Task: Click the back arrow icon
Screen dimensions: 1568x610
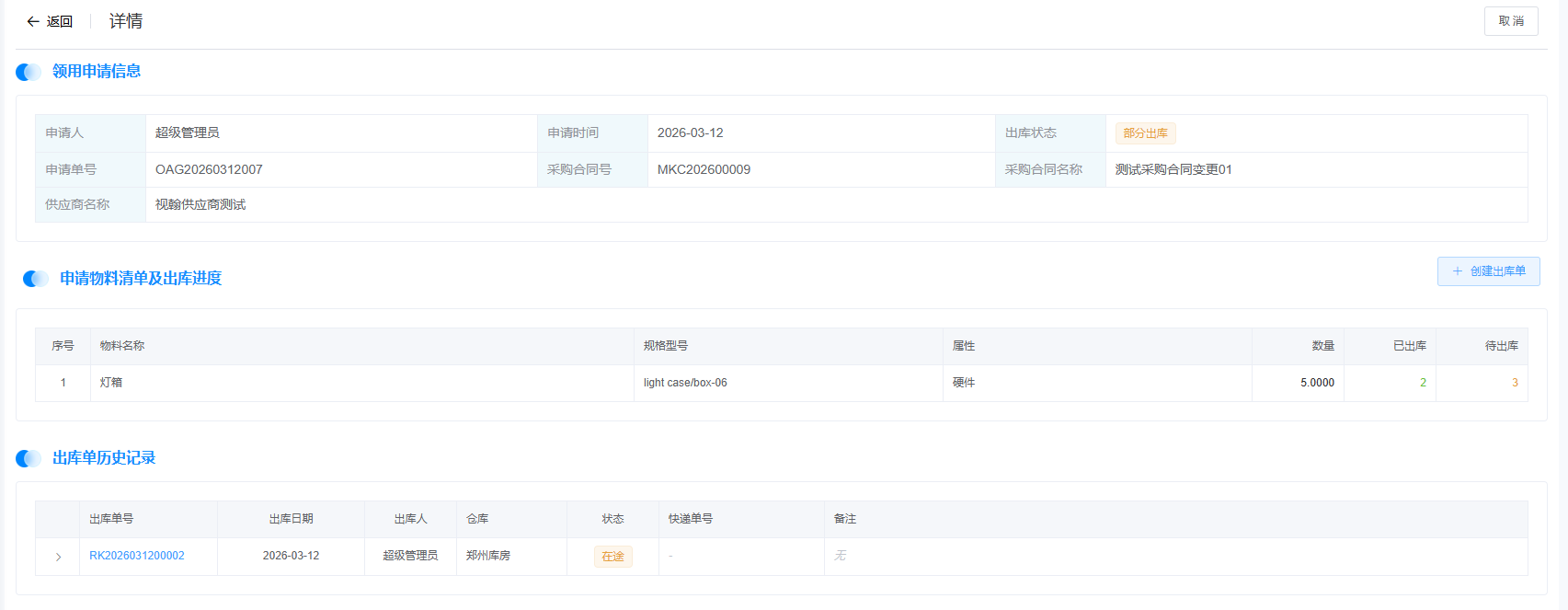Action: pos(33,21)
